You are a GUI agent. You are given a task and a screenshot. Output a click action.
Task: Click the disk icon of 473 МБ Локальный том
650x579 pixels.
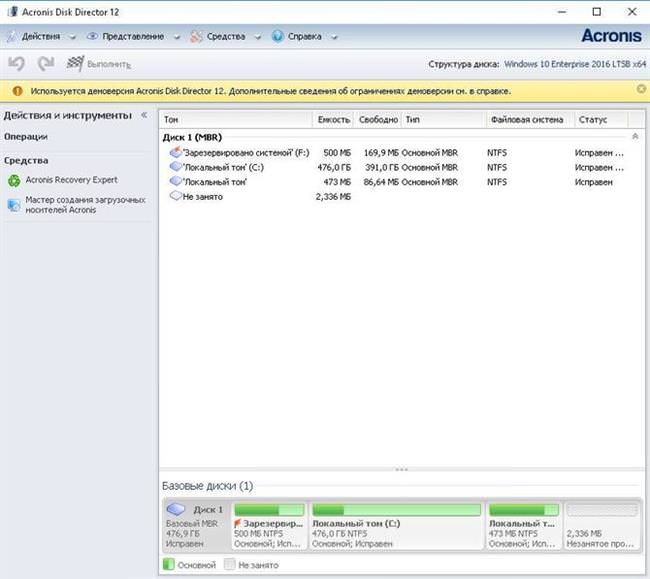(176, 182)
